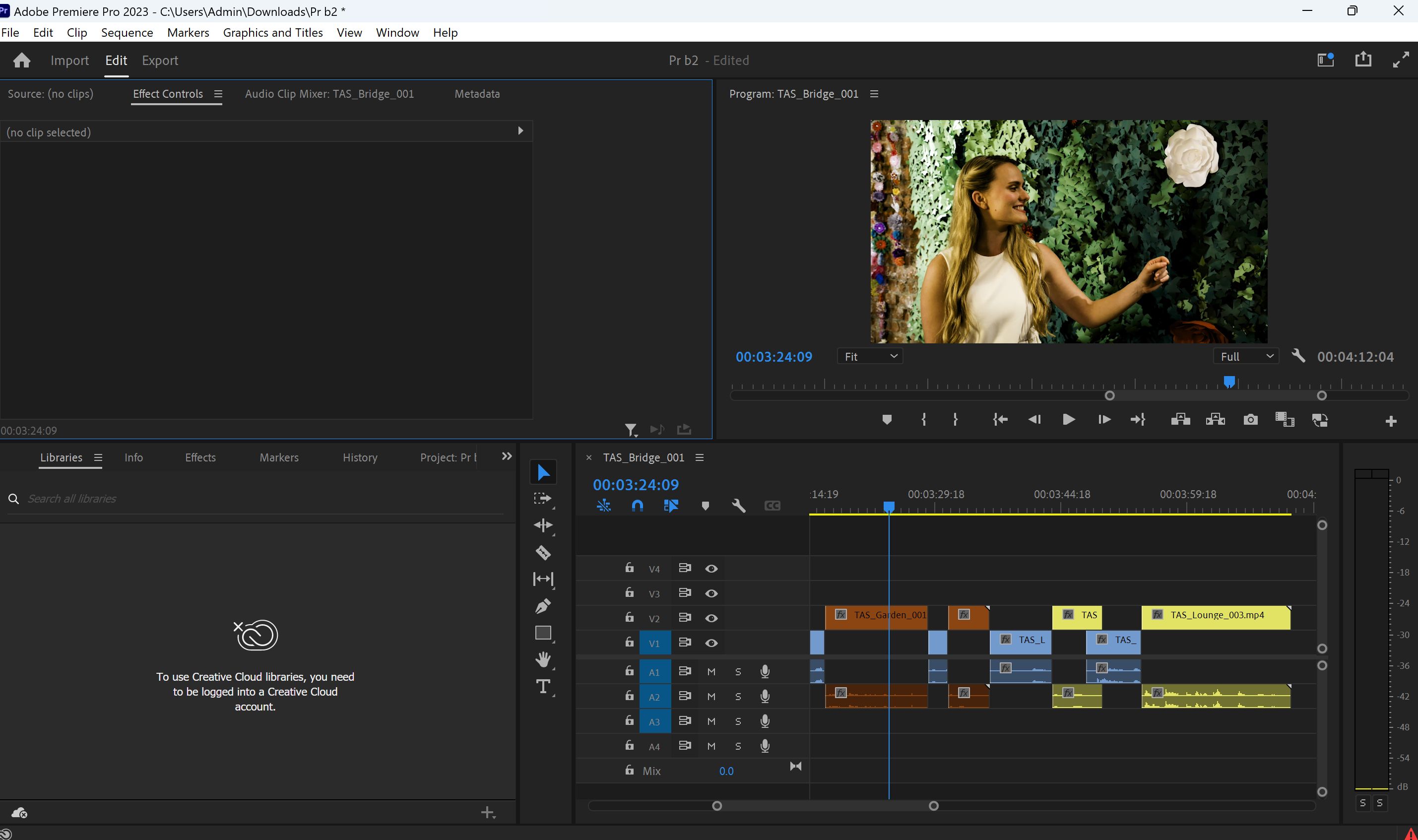Viewport: 1418px width, 840px height.
Task: Switch to the Effects tab
Action: click(x=200, y=457)
